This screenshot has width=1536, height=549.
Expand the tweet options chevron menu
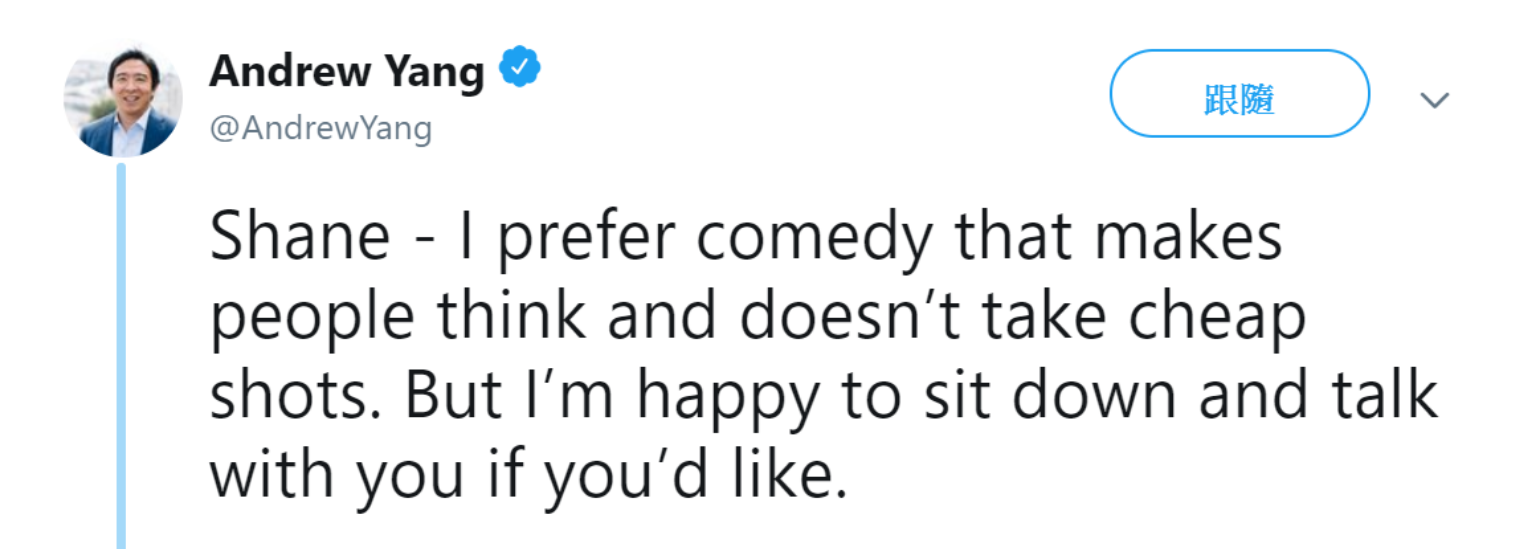(x=1435, y=100)
